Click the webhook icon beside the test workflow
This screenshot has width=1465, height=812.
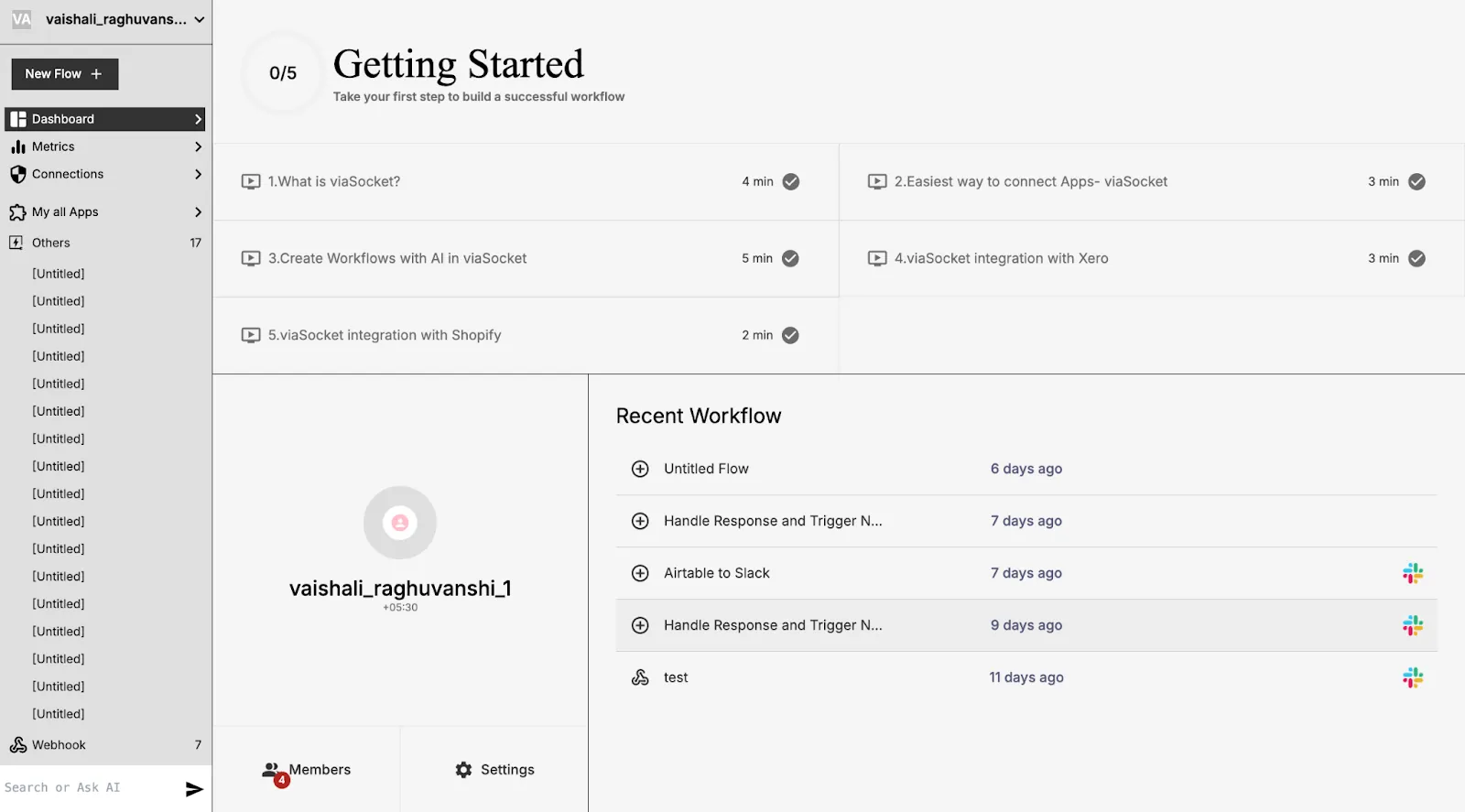pos(640,677)
